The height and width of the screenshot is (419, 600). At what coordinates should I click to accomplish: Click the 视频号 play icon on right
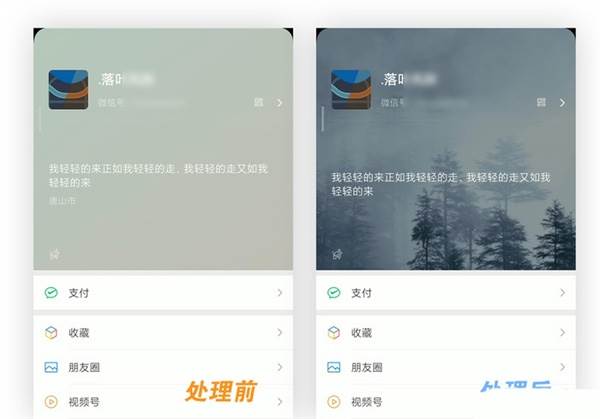click(334, 402)
